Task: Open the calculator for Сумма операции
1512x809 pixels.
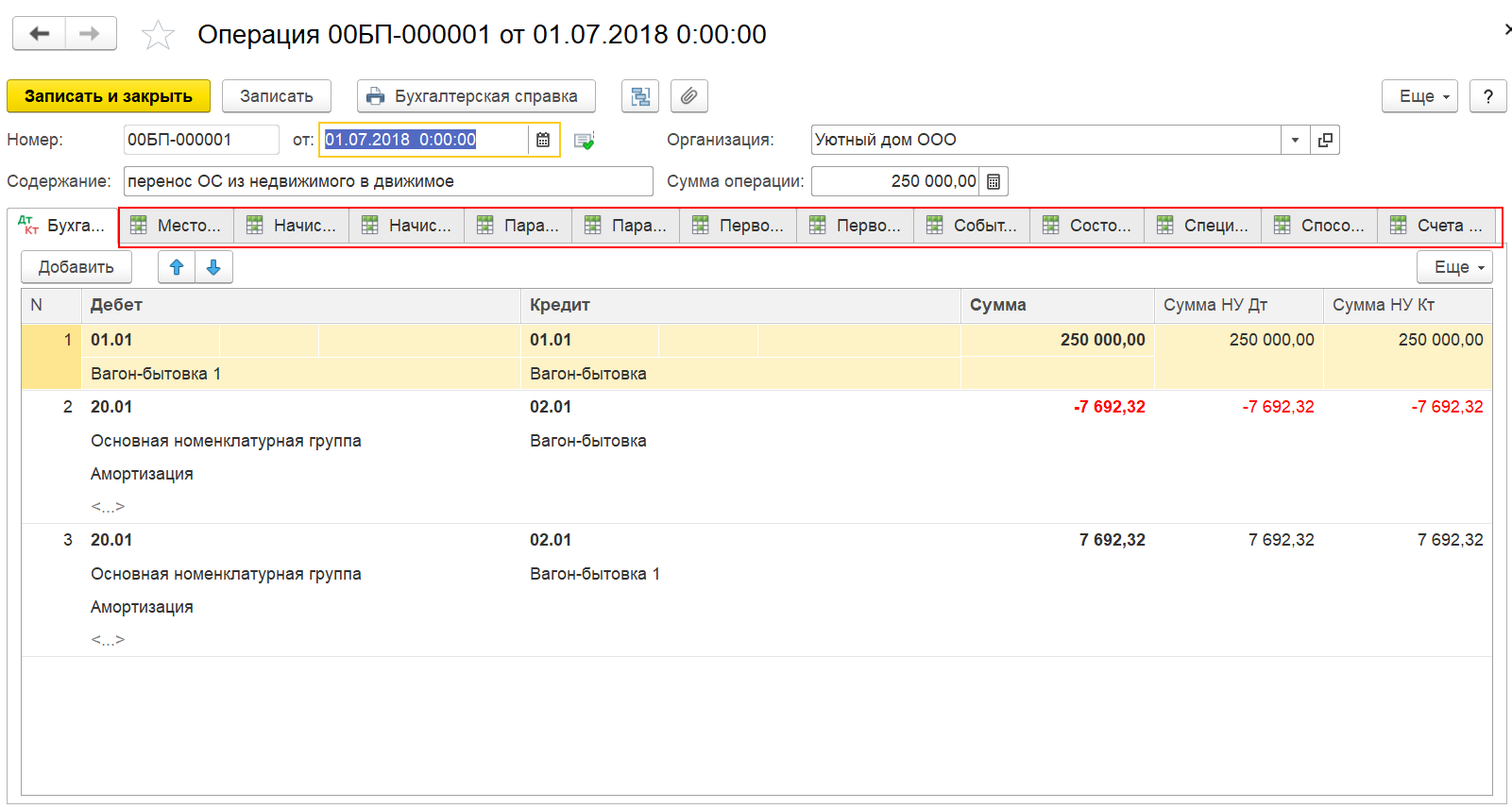Action: [994, 181]
